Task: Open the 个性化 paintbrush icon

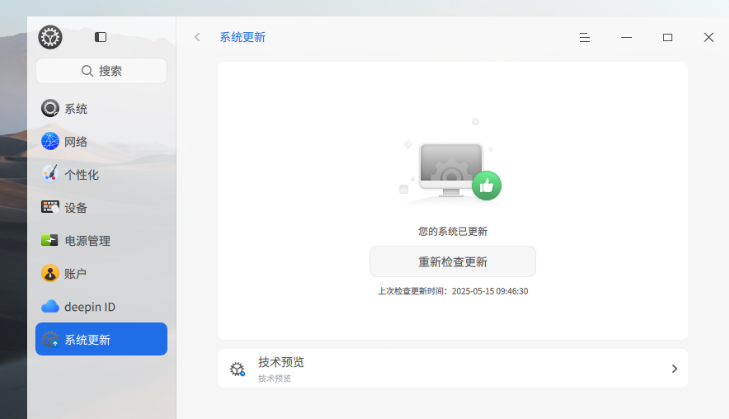Action: (x=50, y=174)
